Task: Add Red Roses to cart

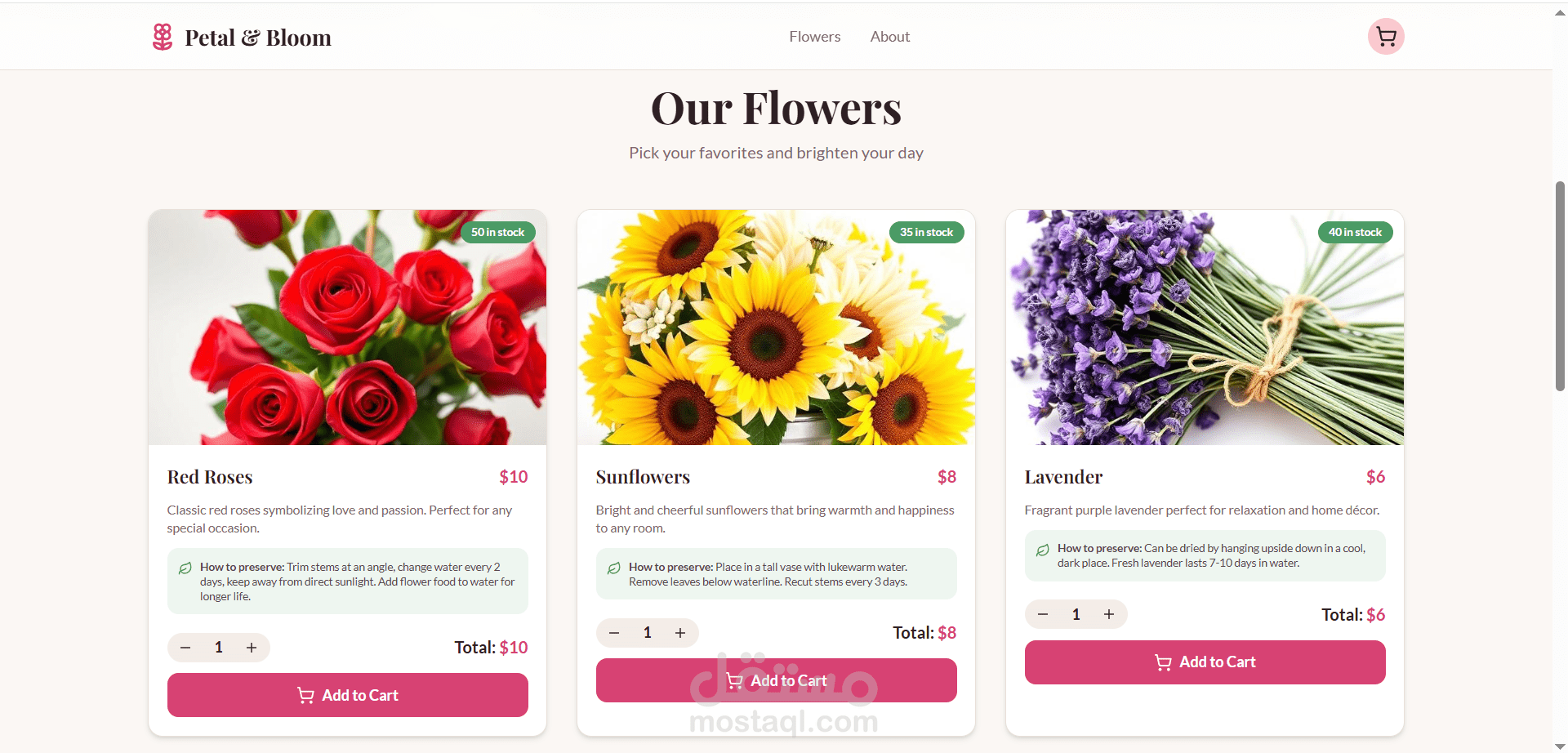Action: click(348, 695)
